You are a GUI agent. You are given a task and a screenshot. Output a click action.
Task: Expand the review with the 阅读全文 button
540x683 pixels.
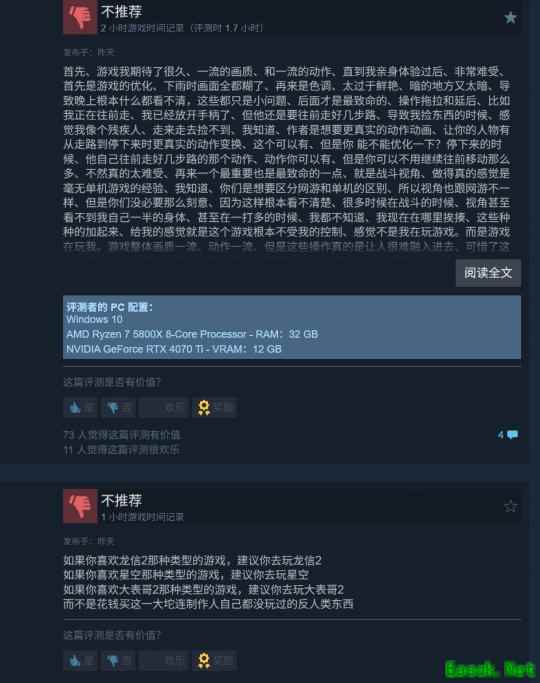[x=488, y=273]
